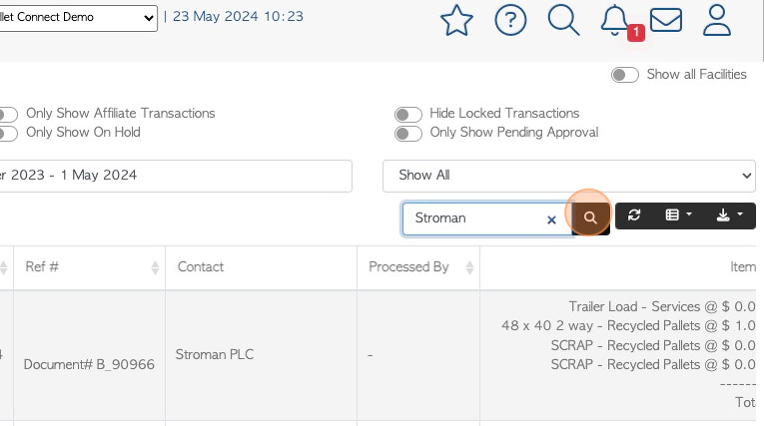
Task: Open the help question mark icon
Action: pyautogui.click(x=510, y=20)
